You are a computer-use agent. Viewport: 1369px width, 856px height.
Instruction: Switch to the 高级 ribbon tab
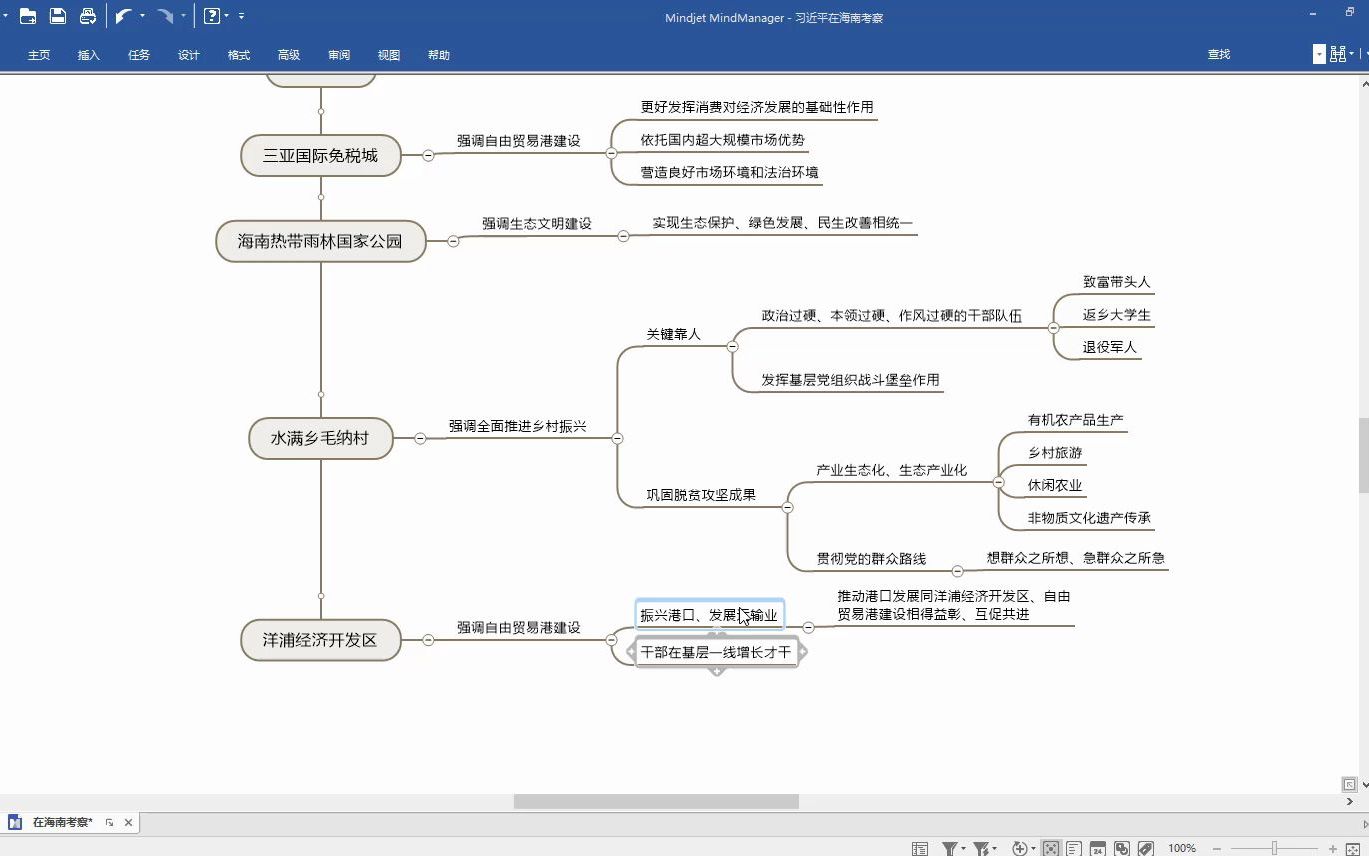click(x=289, y=55)
